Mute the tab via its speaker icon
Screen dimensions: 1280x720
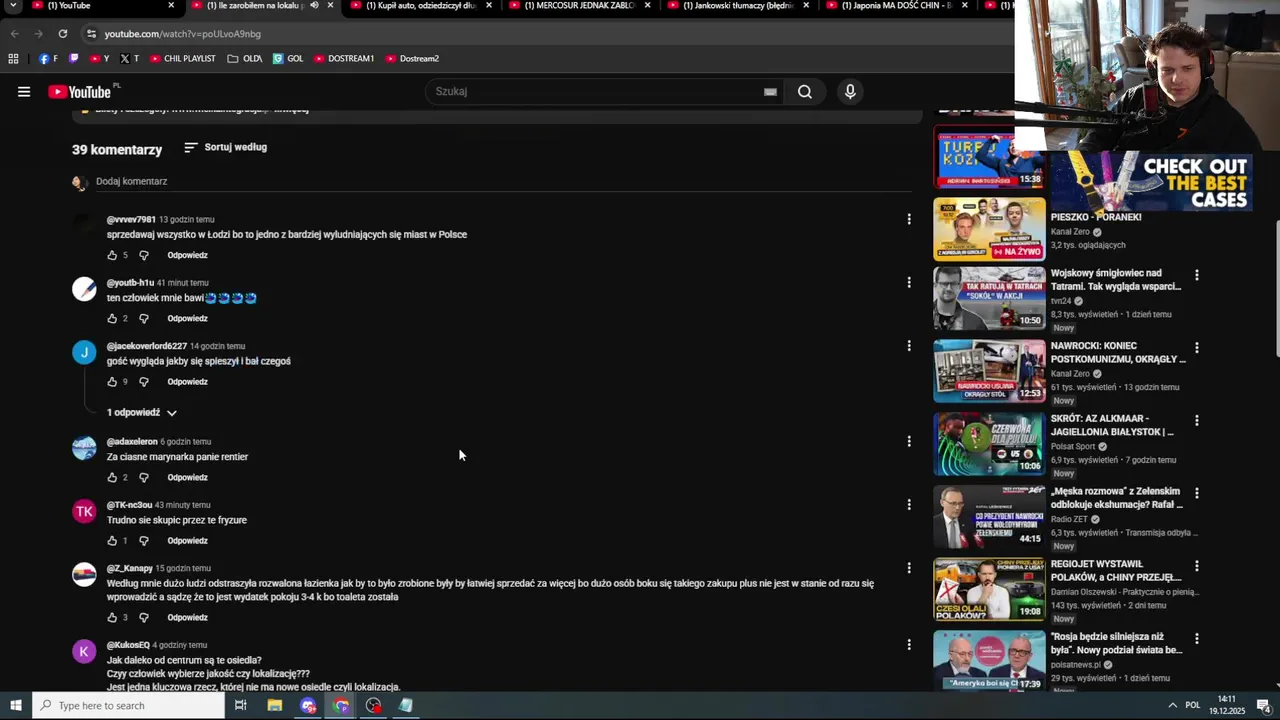314,6
